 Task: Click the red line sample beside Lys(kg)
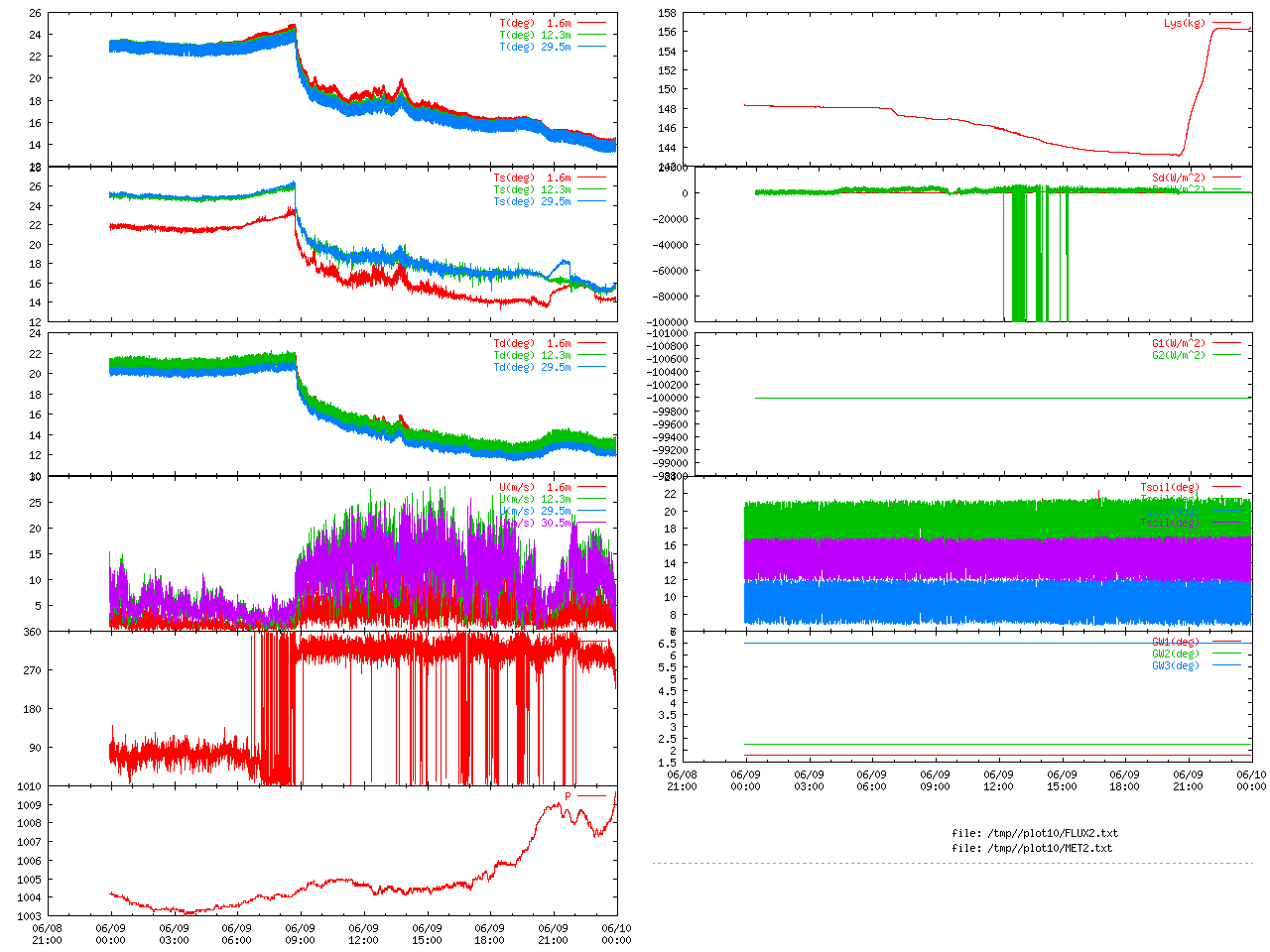point(1225,23)
